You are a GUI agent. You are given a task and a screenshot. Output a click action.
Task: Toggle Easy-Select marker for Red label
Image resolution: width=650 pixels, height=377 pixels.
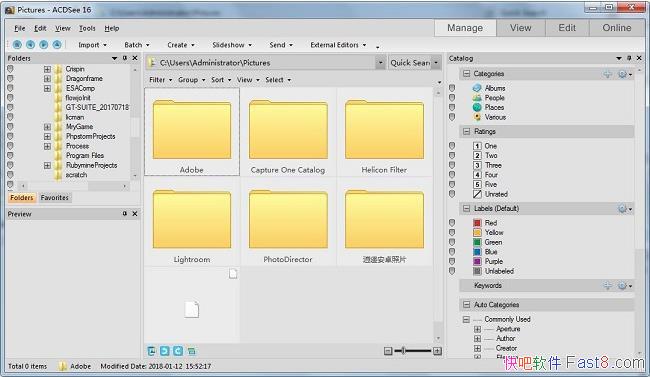coord(452,223)
